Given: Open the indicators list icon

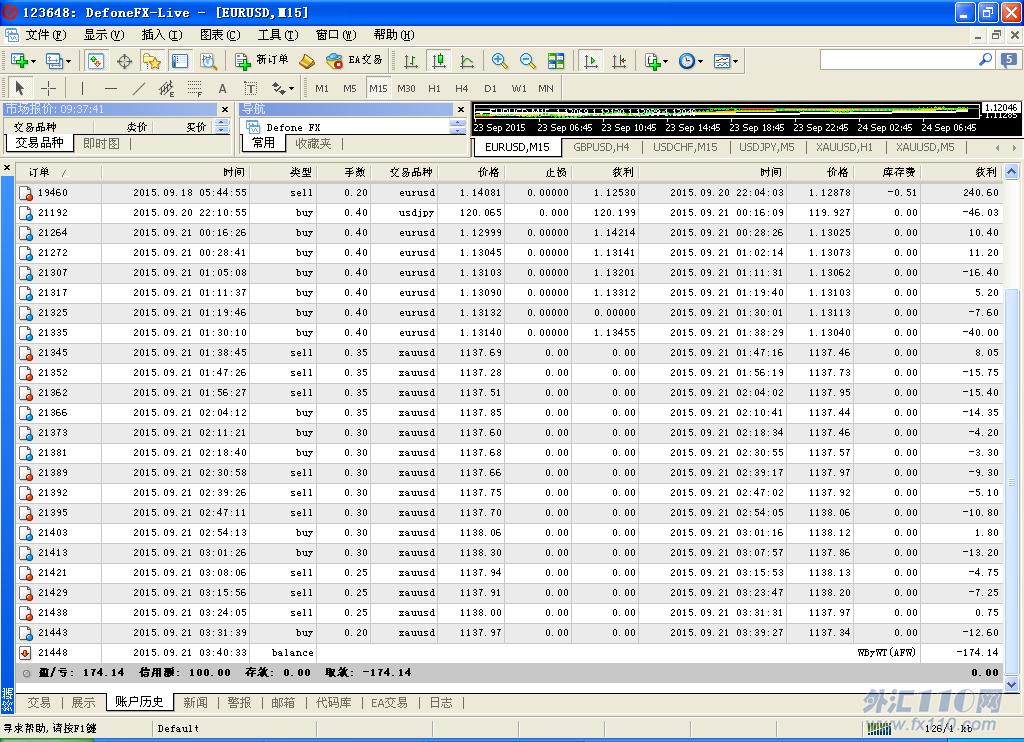Looking at the screenshot, I should click(652, 61).
